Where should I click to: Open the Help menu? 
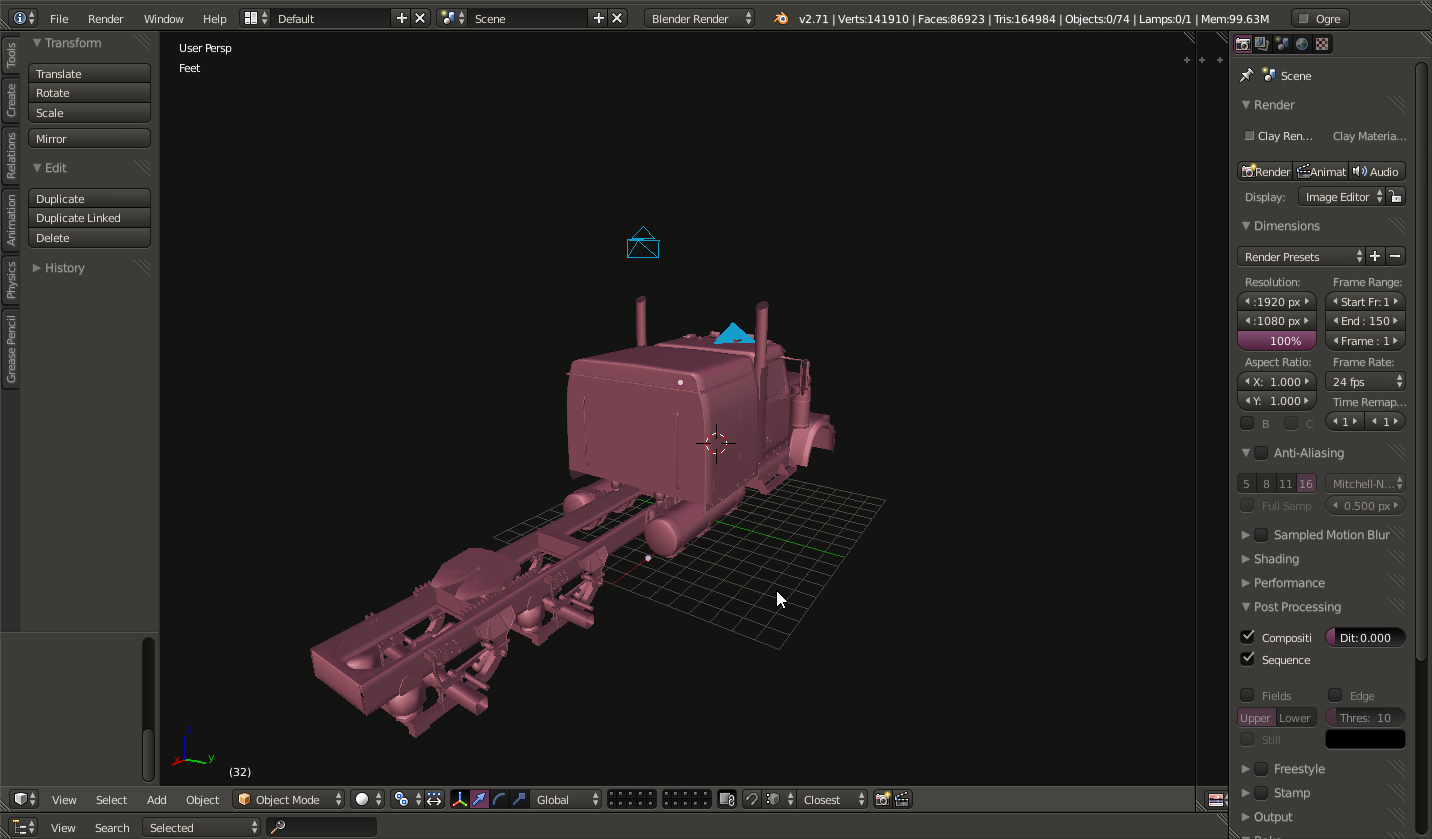tap(214, 19)
